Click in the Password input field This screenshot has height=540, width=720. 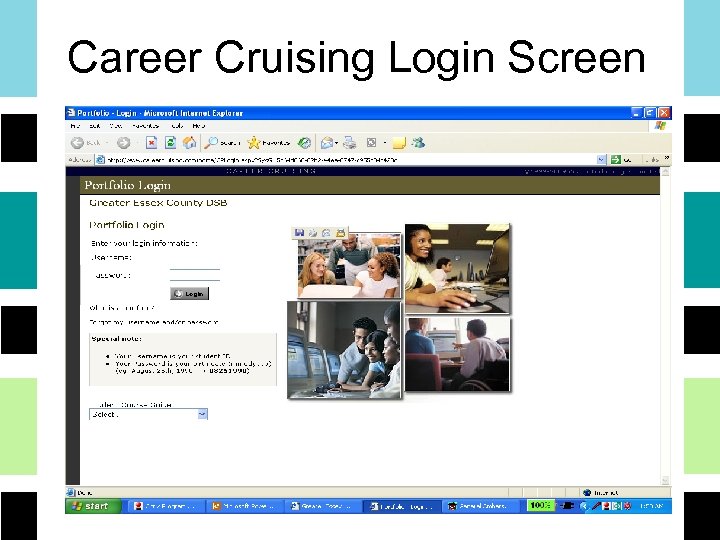195,275
